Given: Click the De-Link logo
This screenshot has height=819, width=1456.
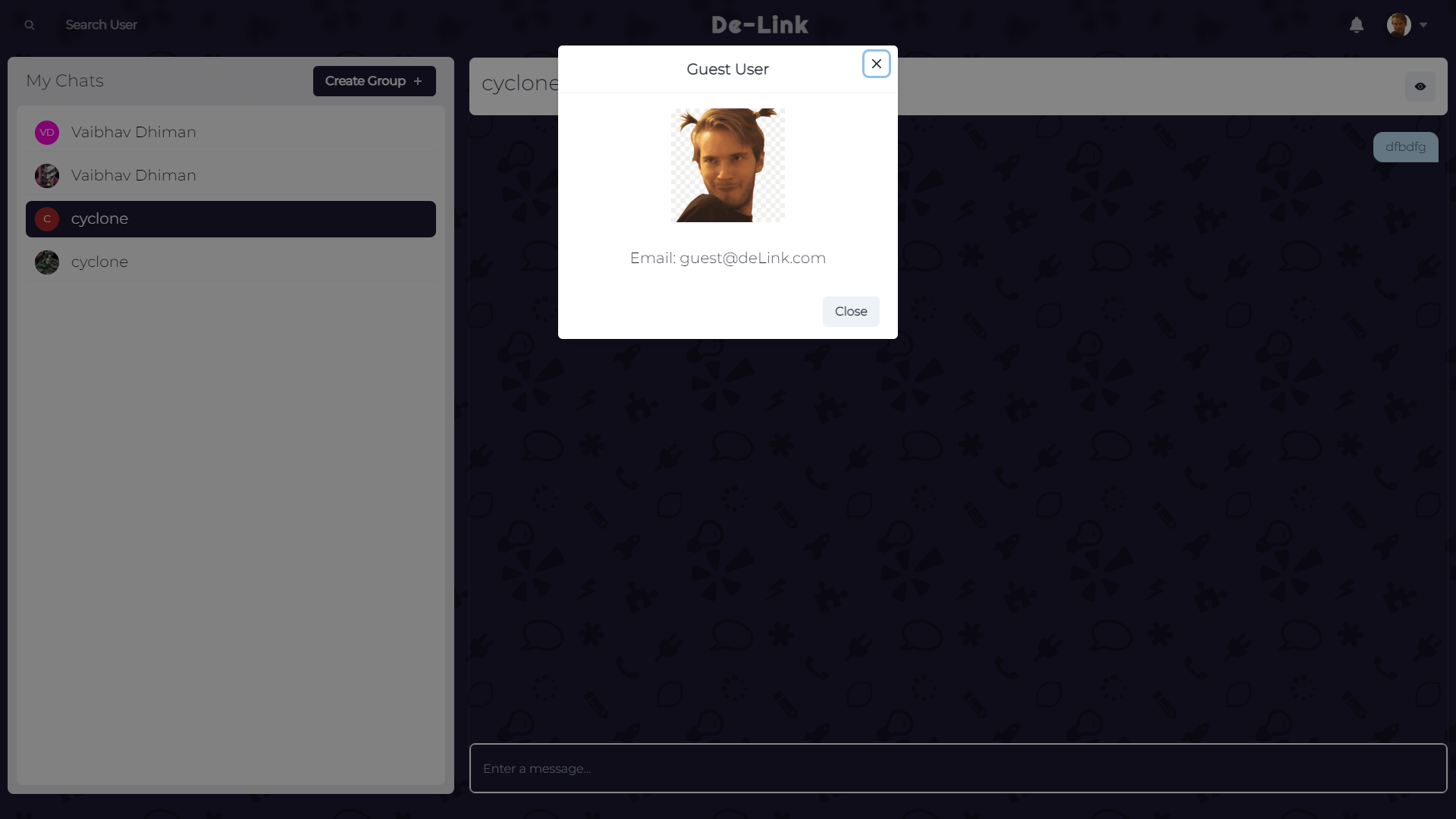Looking at the screenshot, I should pyautogui.click(x=759, y=25).
